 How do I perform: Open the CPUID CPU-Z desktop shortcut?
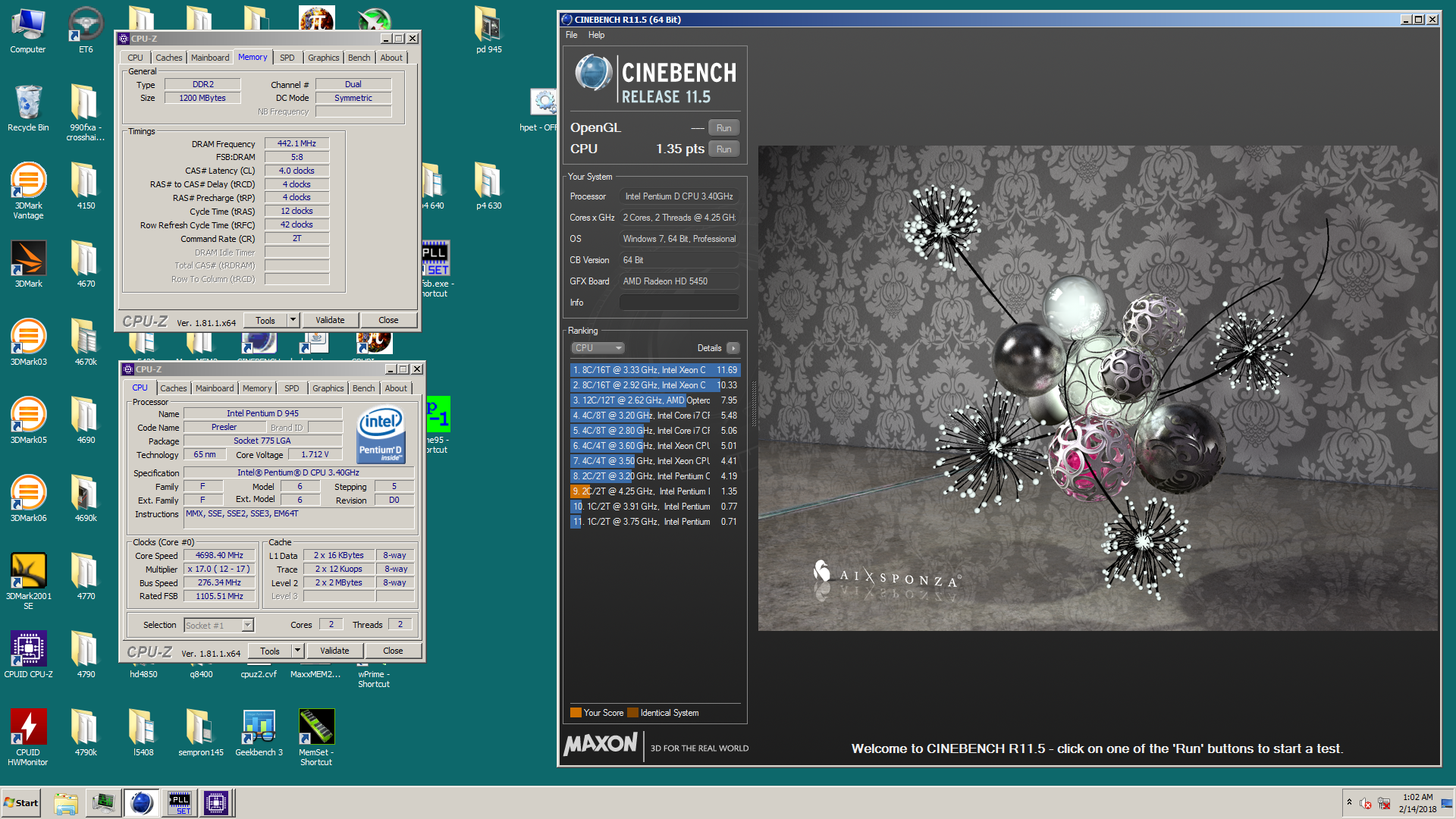(28, 655)
